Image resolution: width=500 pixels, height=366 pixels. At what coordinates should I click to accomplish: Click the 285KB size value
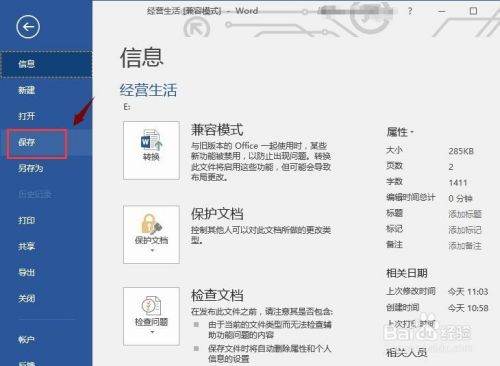pos(461,151)
